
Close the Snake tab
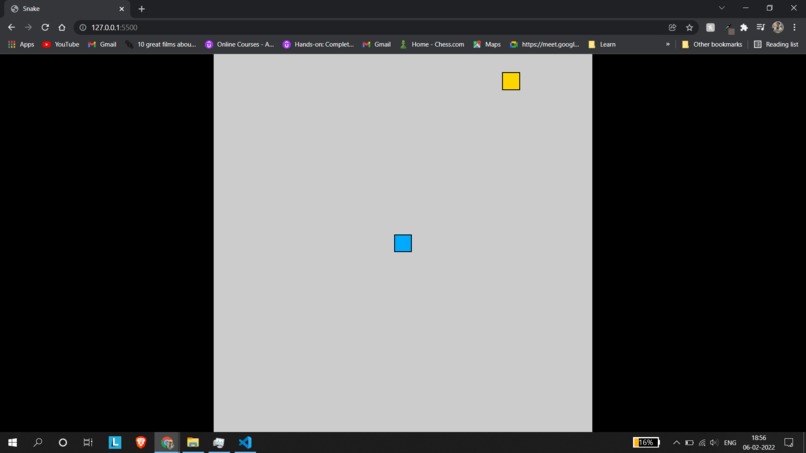pyautogui.click(x=122, y=9)
